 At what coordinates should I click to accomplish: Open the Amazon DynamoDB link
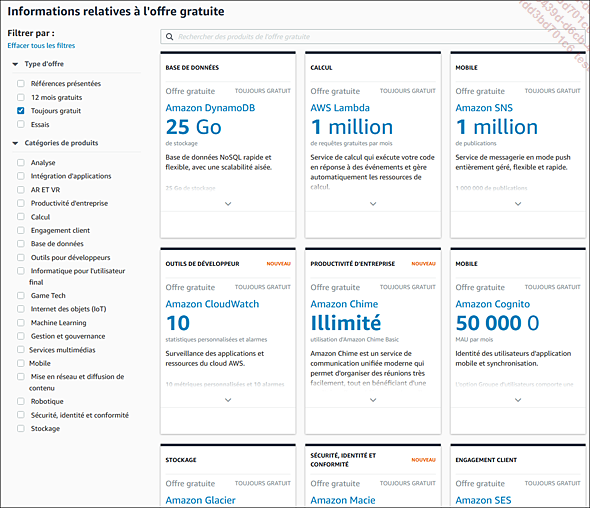(210, 108)
